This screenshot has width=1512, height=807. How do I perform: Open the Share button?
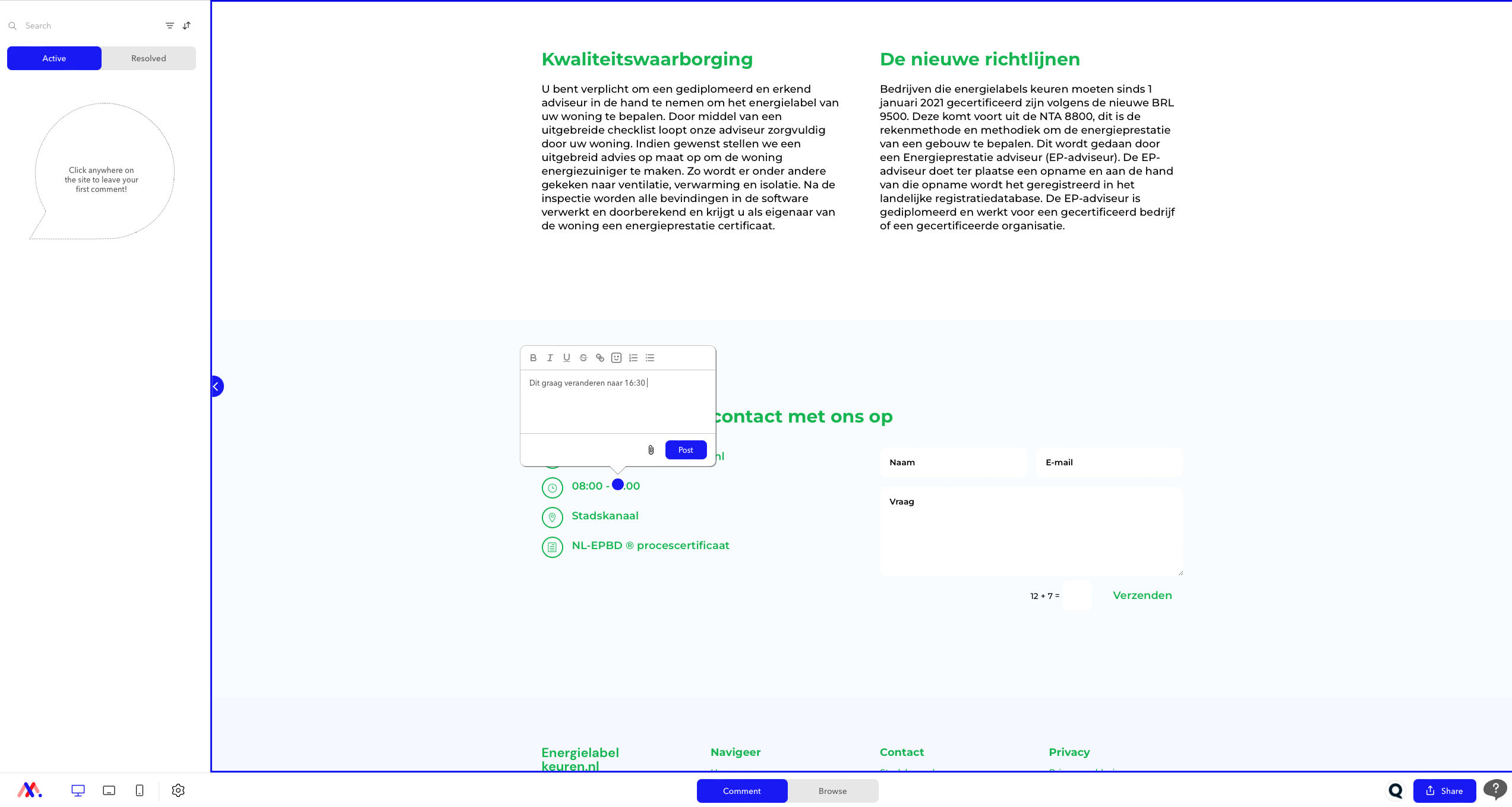1444,791
